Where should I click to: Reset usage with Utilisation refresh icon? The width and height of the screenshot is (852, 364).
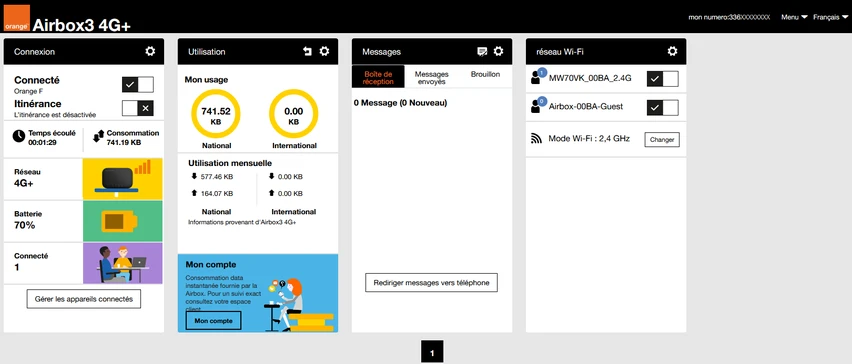tap(308, 51)
